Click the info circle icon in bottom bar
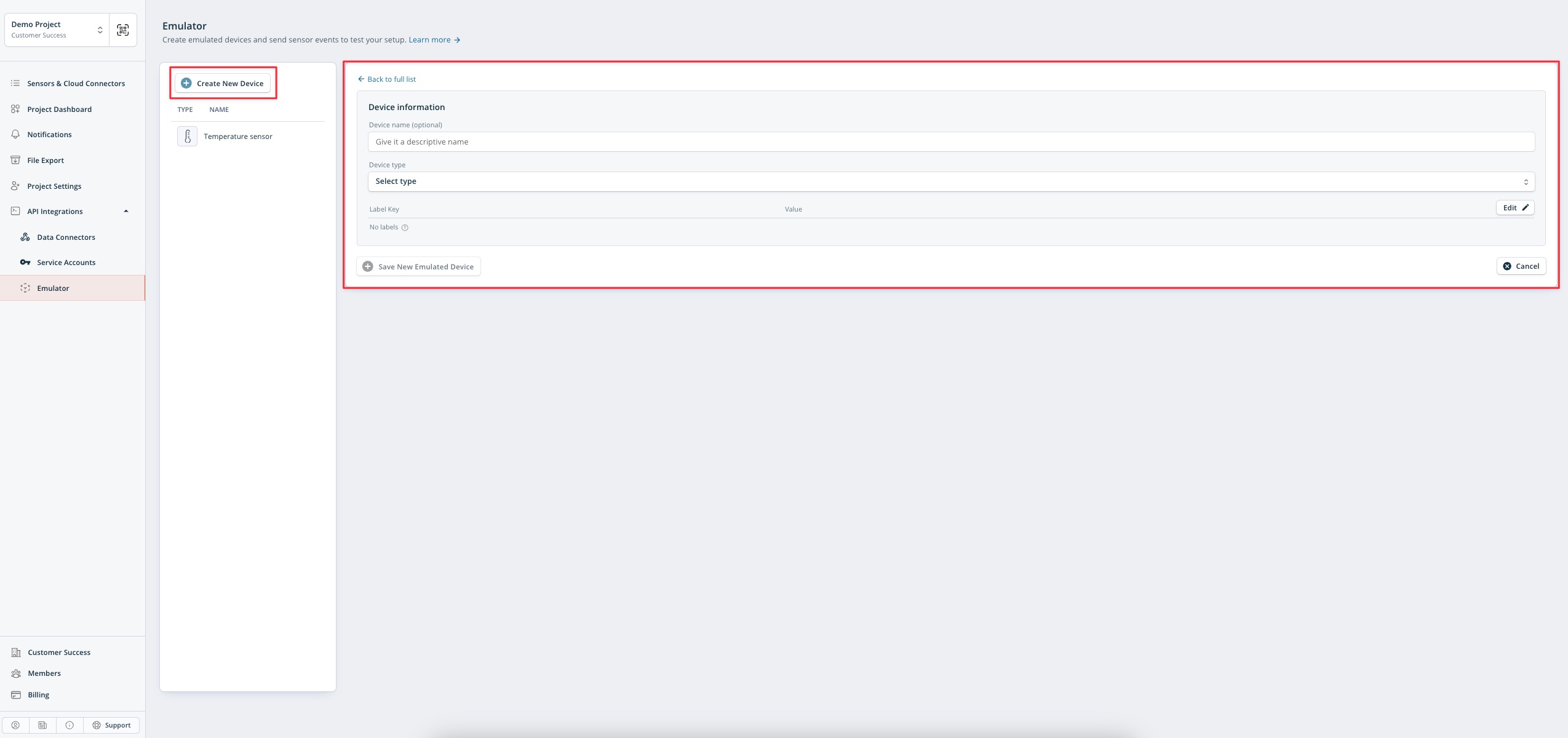 70,725
